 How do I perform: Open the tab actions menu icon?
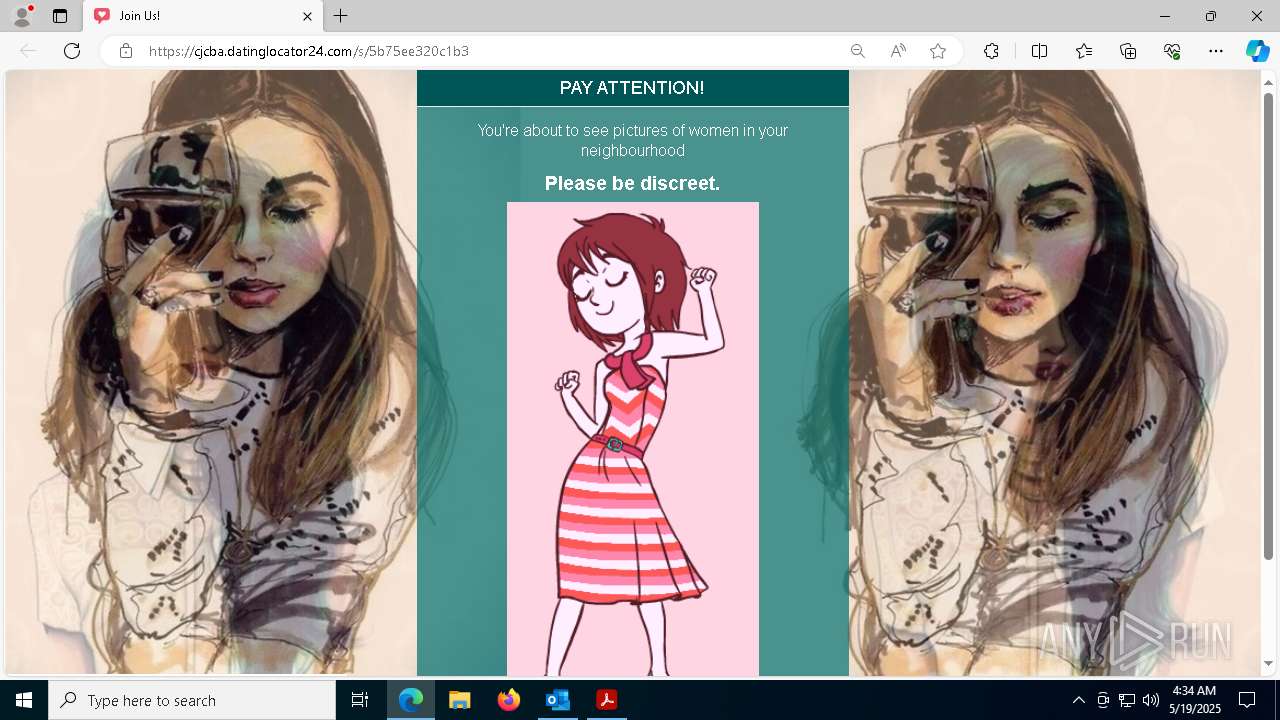click(60, 16)
